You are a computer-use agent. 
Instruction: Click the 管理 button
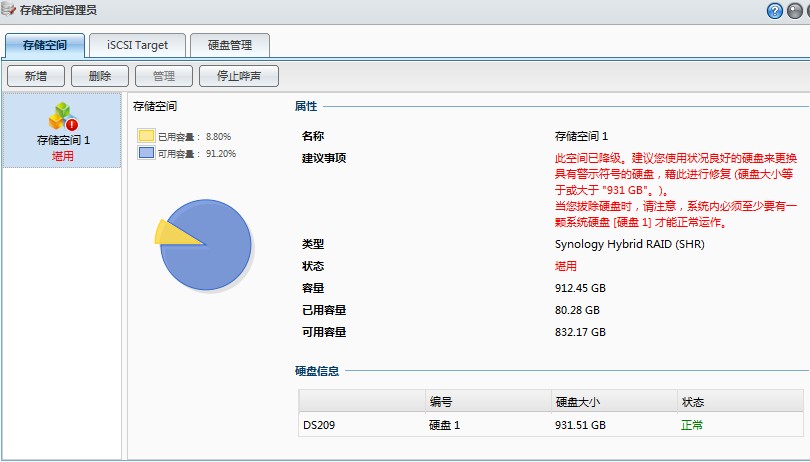pyautogui.click(x=164, y=76)
